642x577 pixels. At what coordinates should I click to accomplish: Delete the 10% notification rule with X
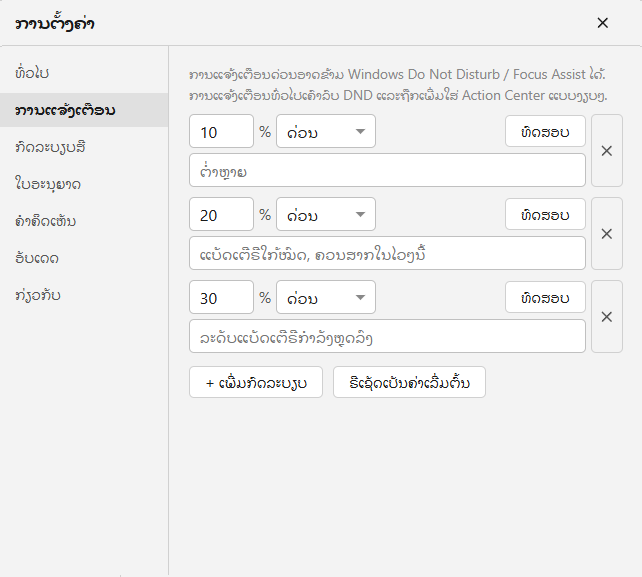pos(607,151)
